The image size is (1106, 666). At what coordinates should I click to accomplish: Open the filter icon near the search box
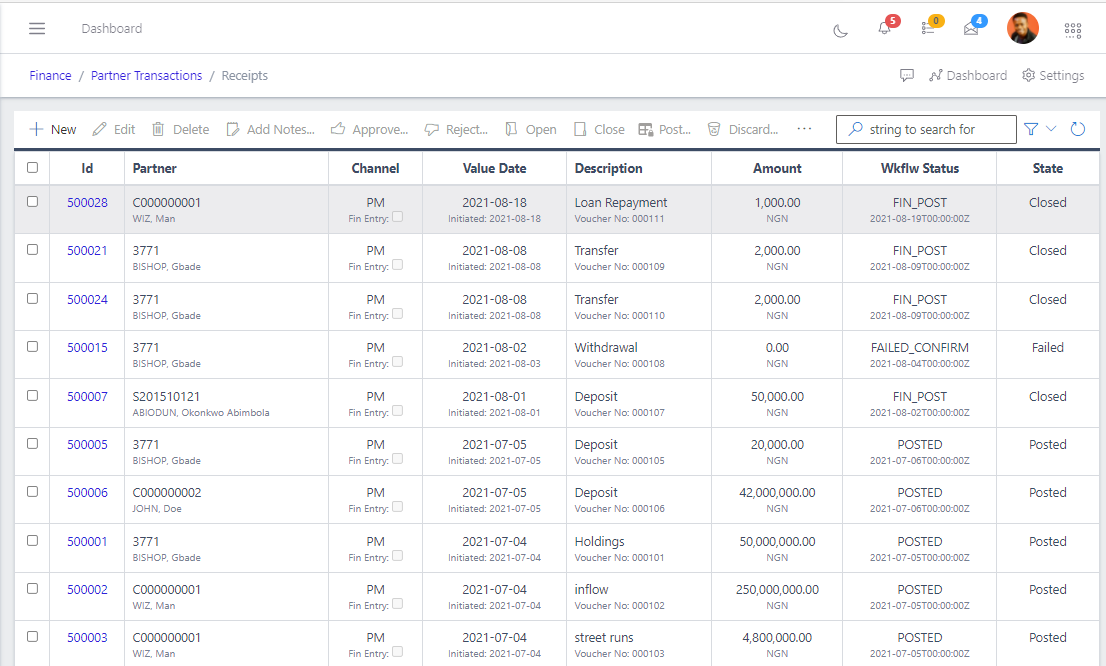[1030, 128]
